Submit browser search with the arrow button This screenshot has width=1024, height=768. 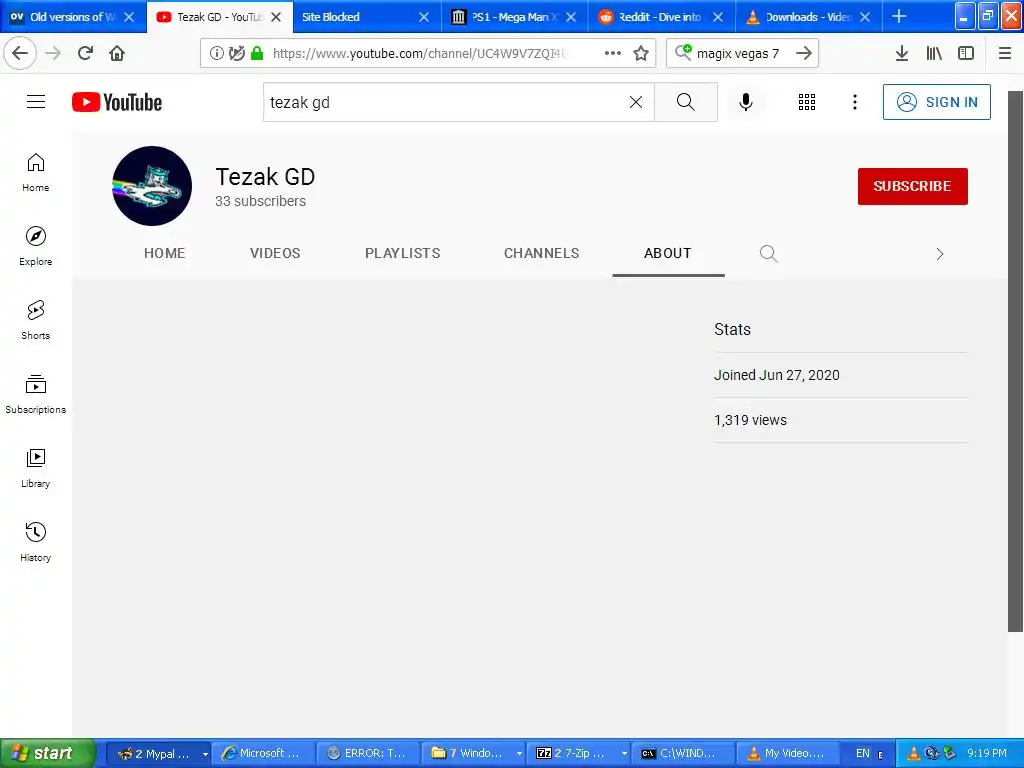point(804,53)
